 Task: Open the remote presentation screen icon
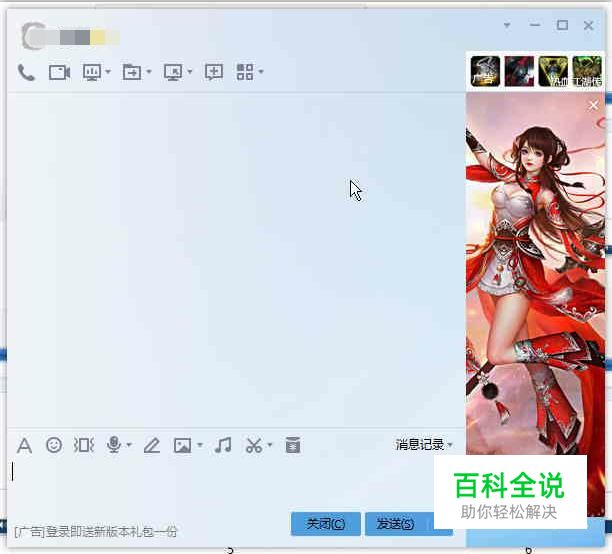click(x=92, y=72)
